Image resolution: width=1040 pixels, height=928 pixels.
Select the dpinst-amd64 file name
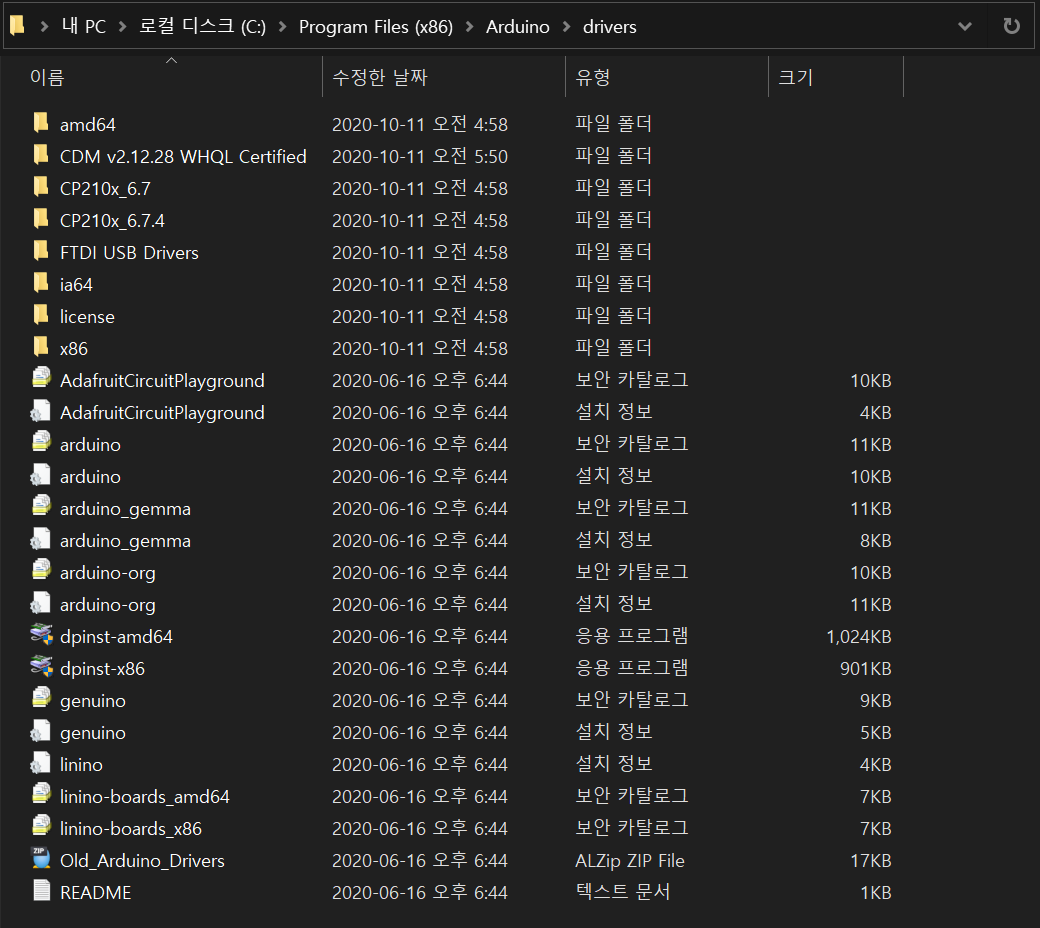116,637
